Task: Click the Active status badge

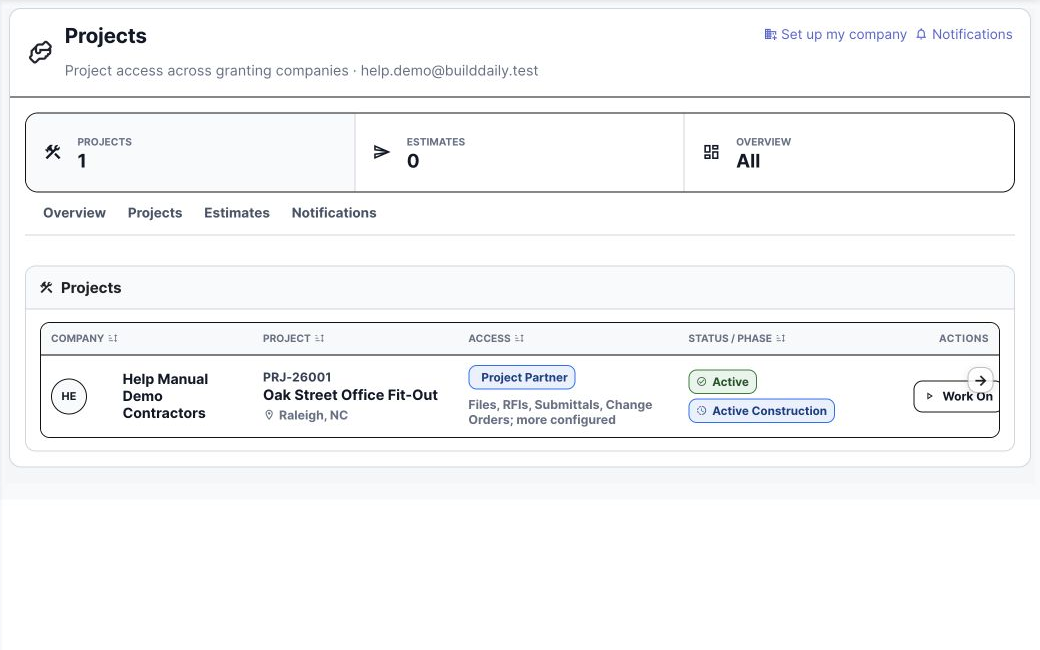Action: click(722, 382)
